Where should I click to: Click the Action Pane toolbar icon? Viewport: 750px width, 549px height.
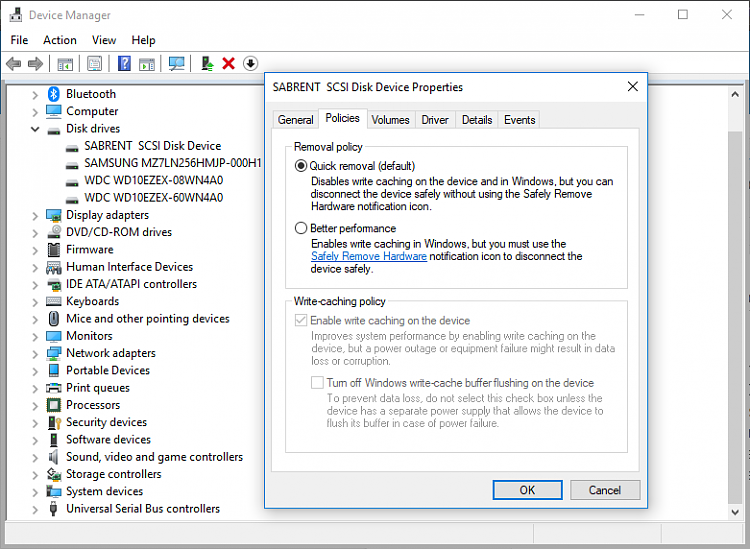(147, 64)
